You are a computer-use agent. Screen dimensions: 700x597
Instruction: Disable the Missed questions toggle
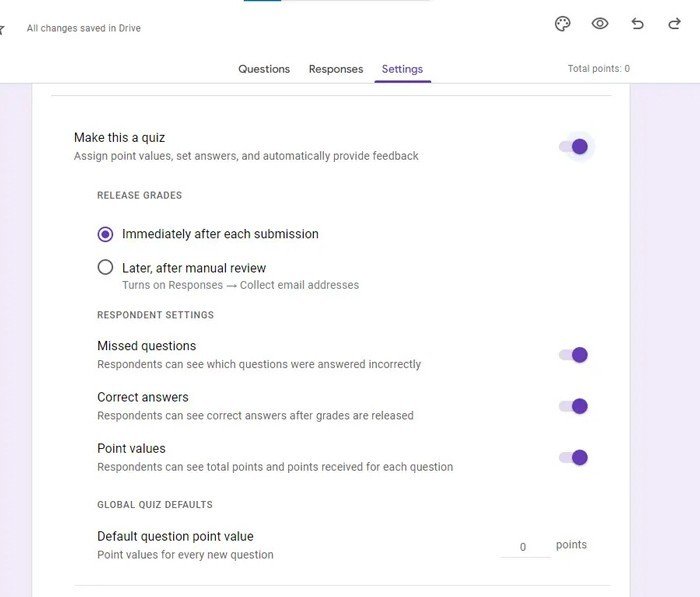click(574, 355)
